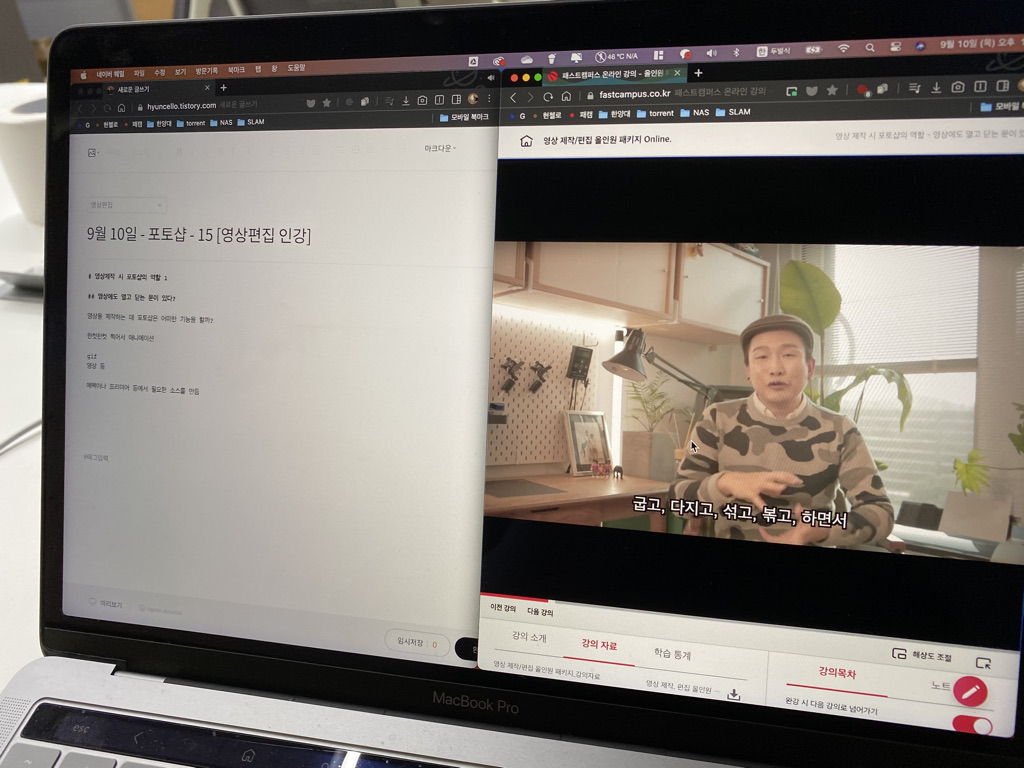Viewport: 1024px width, 768px height.
Task: Go to 다음 강의 next lecture
Action: point(540,612)
